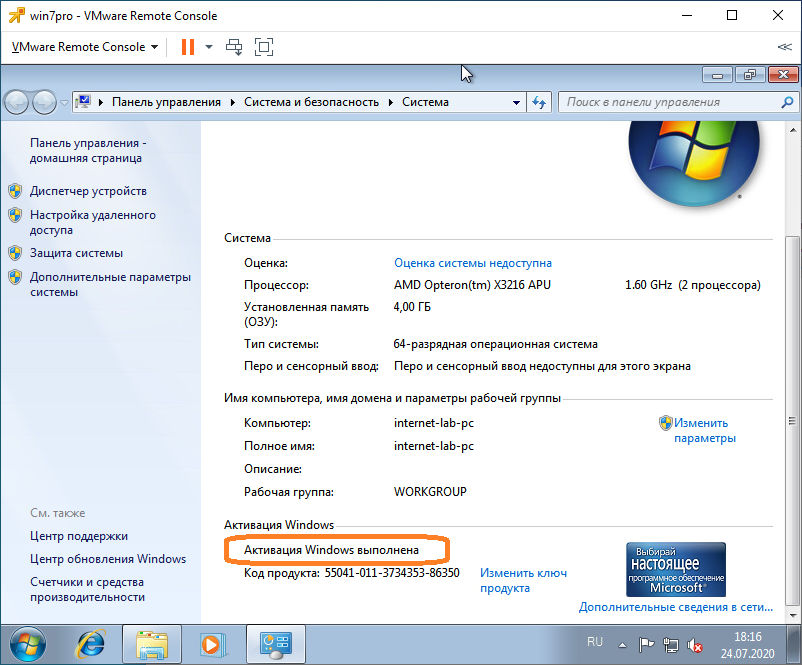This screenshot has width=802, height=665.
Task: Expand arrow after Система и безопасность
Action: [391, 102]
